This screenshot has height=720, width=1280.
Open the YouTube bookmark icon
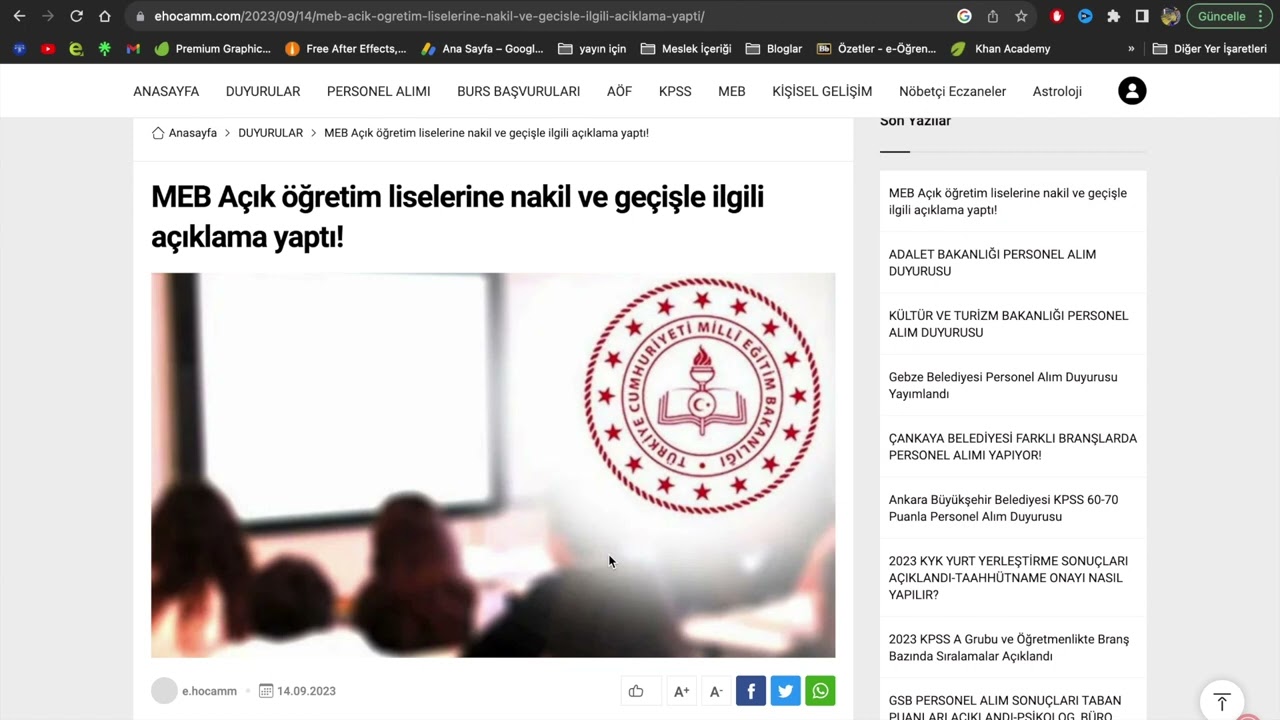pyautogui.click(x=47, y=48)
